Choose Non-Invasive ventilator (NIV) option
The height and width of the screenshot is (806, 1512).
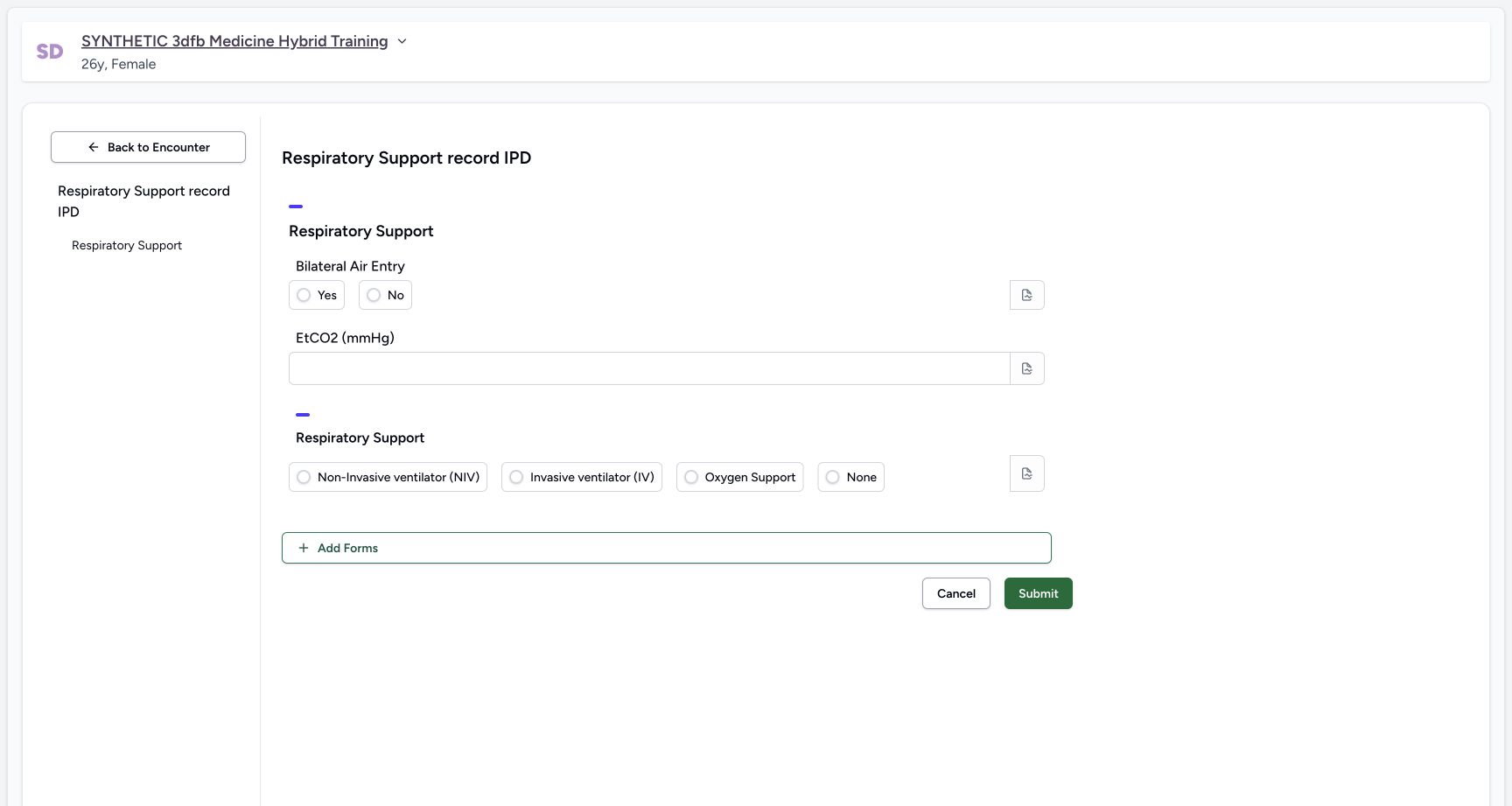(x=388, y=477)
